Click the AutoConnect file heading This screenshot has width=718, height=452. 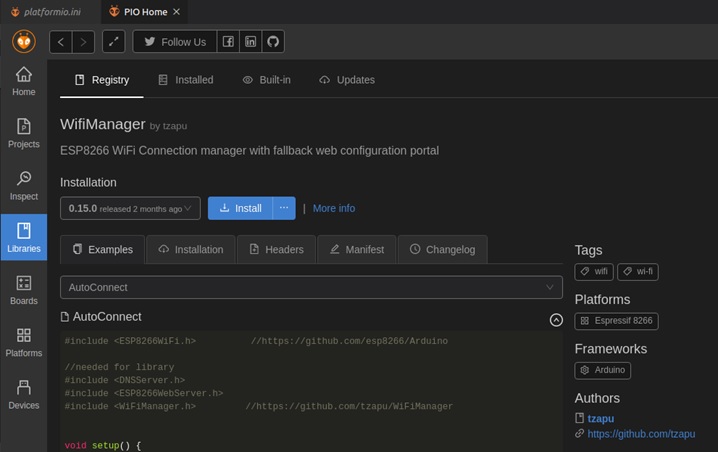tap(107, 316)
